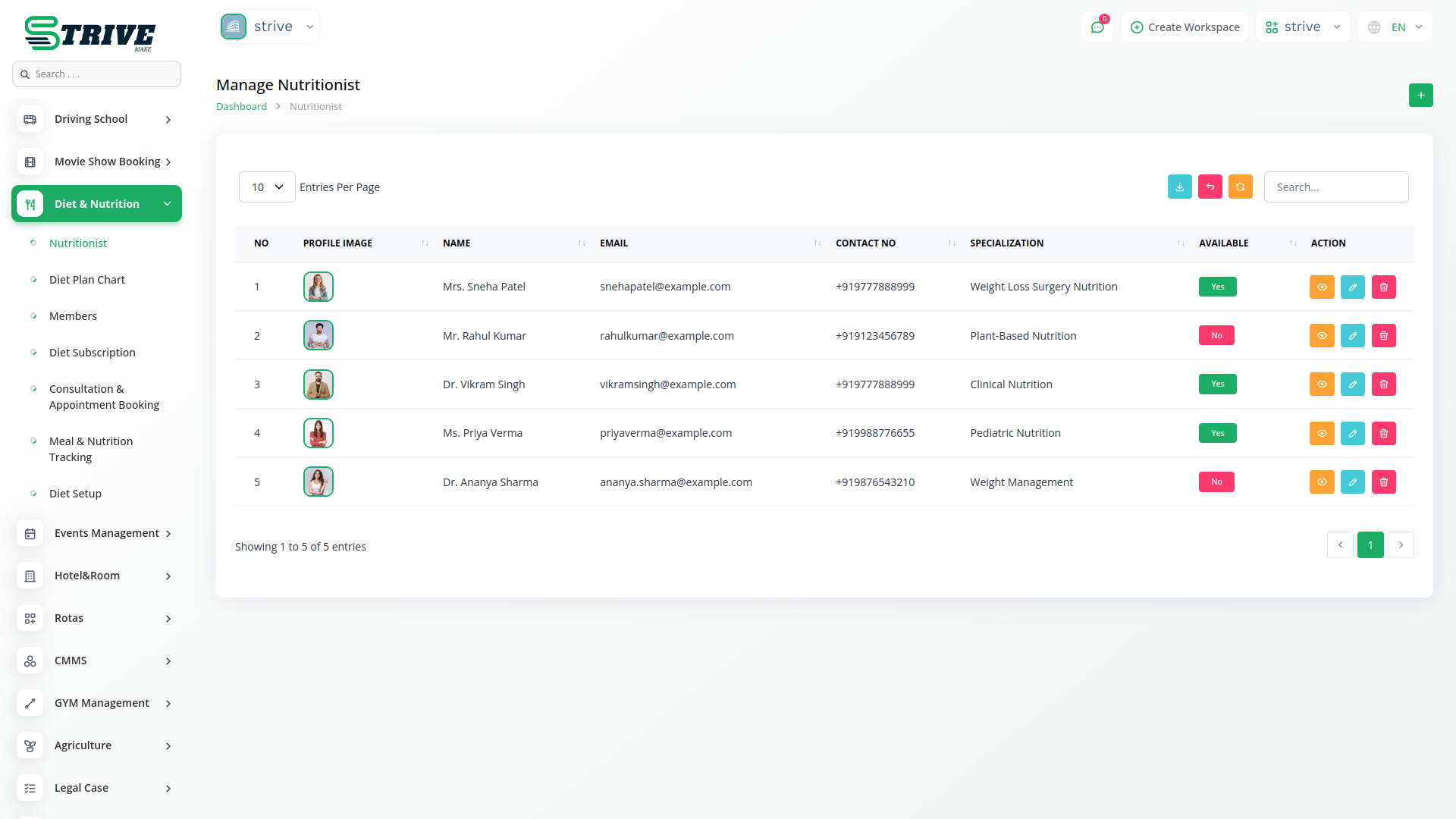Click the Create Workspace button
Viewport: 1456px width, 819px height.
1185,27
